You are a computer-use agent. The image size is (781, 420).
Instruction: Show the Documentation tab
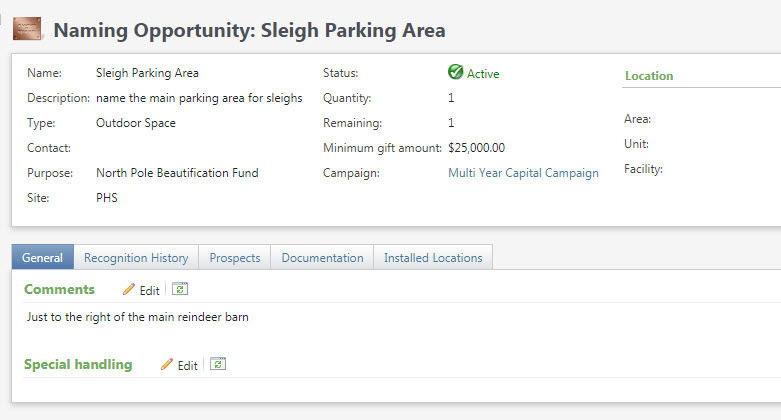coord(322,258)
